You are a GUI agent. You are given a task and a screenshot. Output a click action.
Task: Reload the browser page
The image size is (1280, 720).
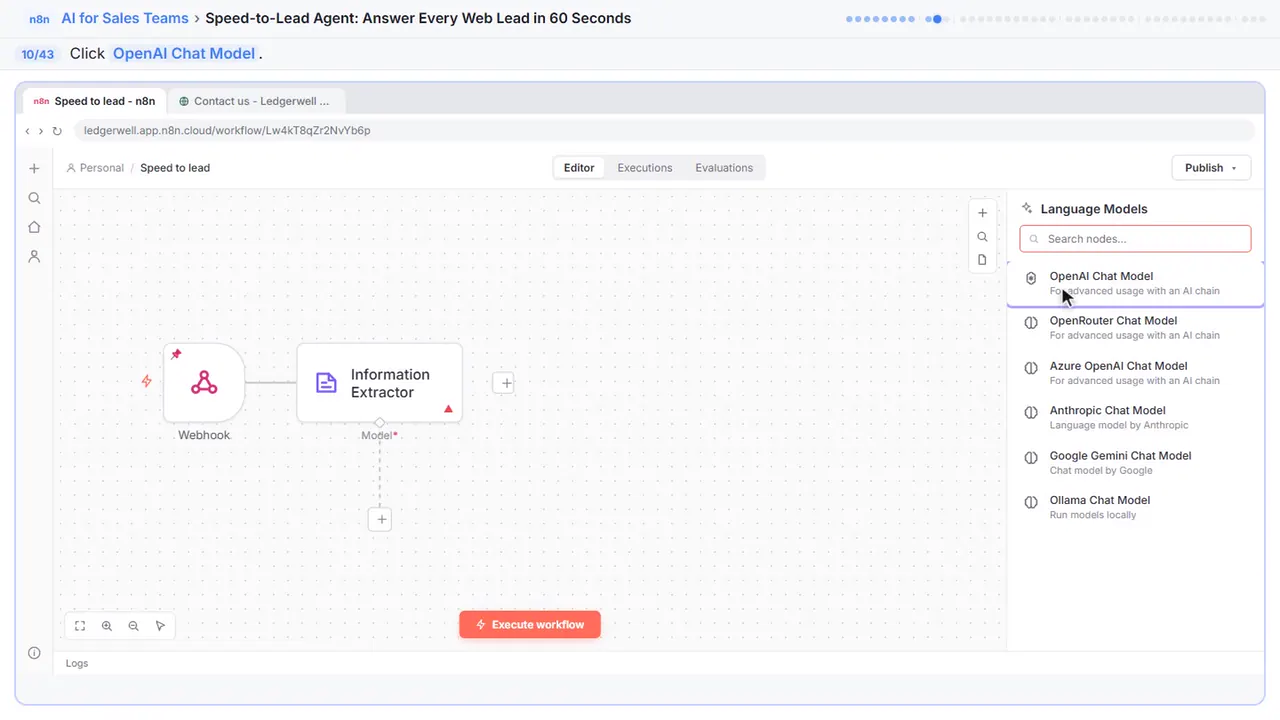(57, 131)
